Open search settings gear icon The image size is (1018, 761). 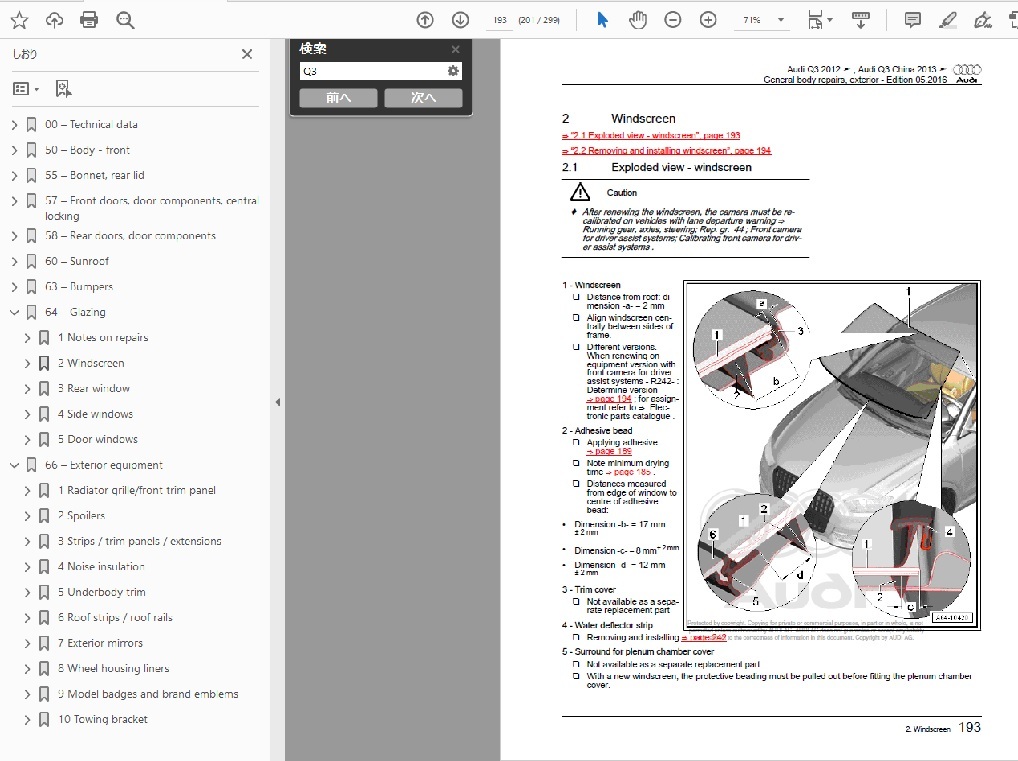[x=453, y=71]
